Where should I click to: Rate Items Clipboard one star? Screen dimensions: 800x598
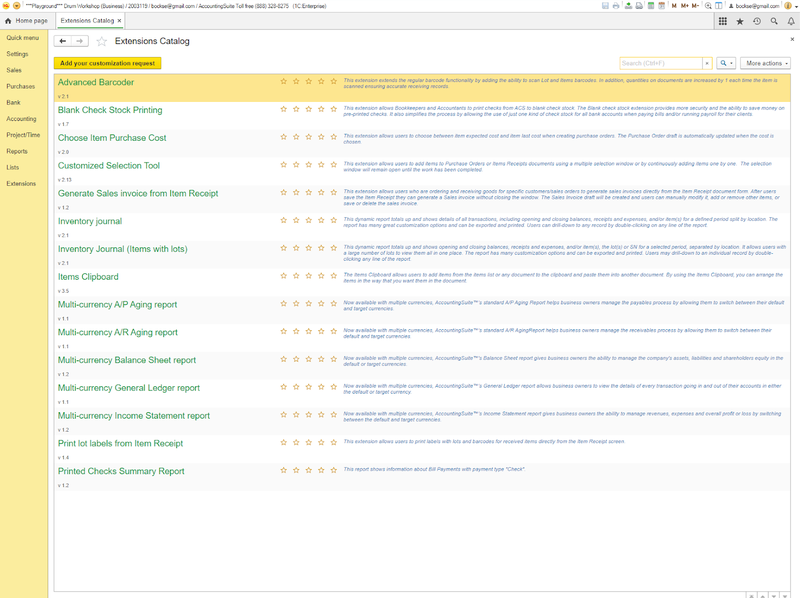point(284,276)
